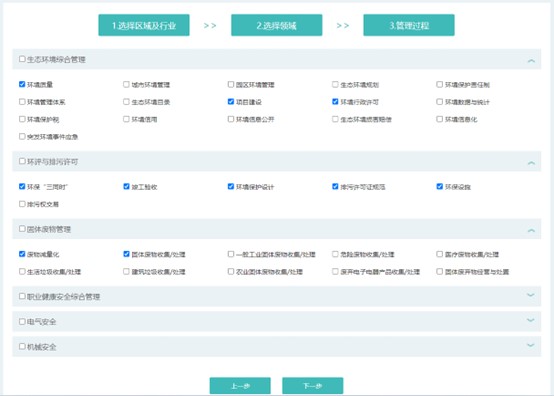Check the 机械安全 checkbox

pos(22,347)
